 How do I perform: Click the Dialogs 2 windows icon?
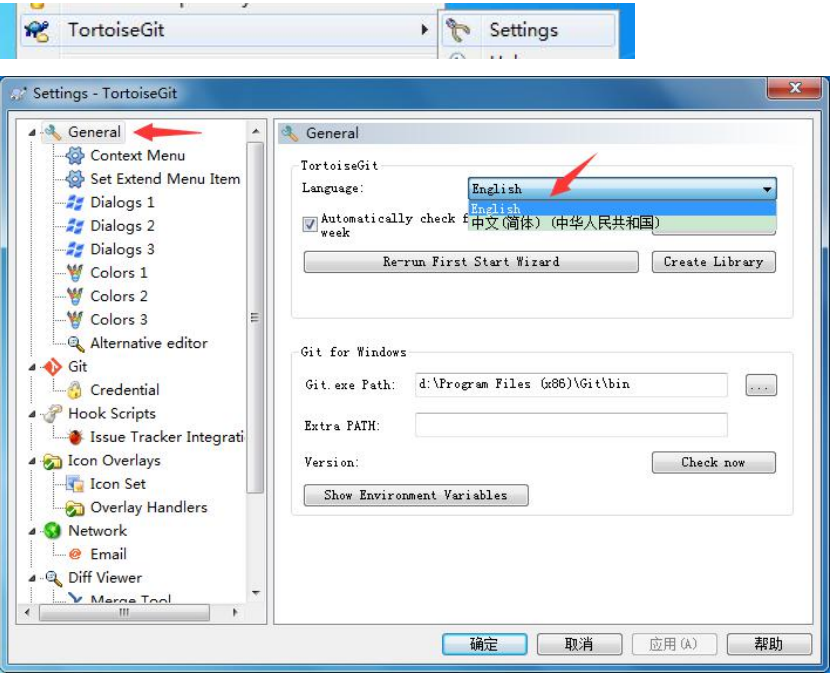coord(75,226)
